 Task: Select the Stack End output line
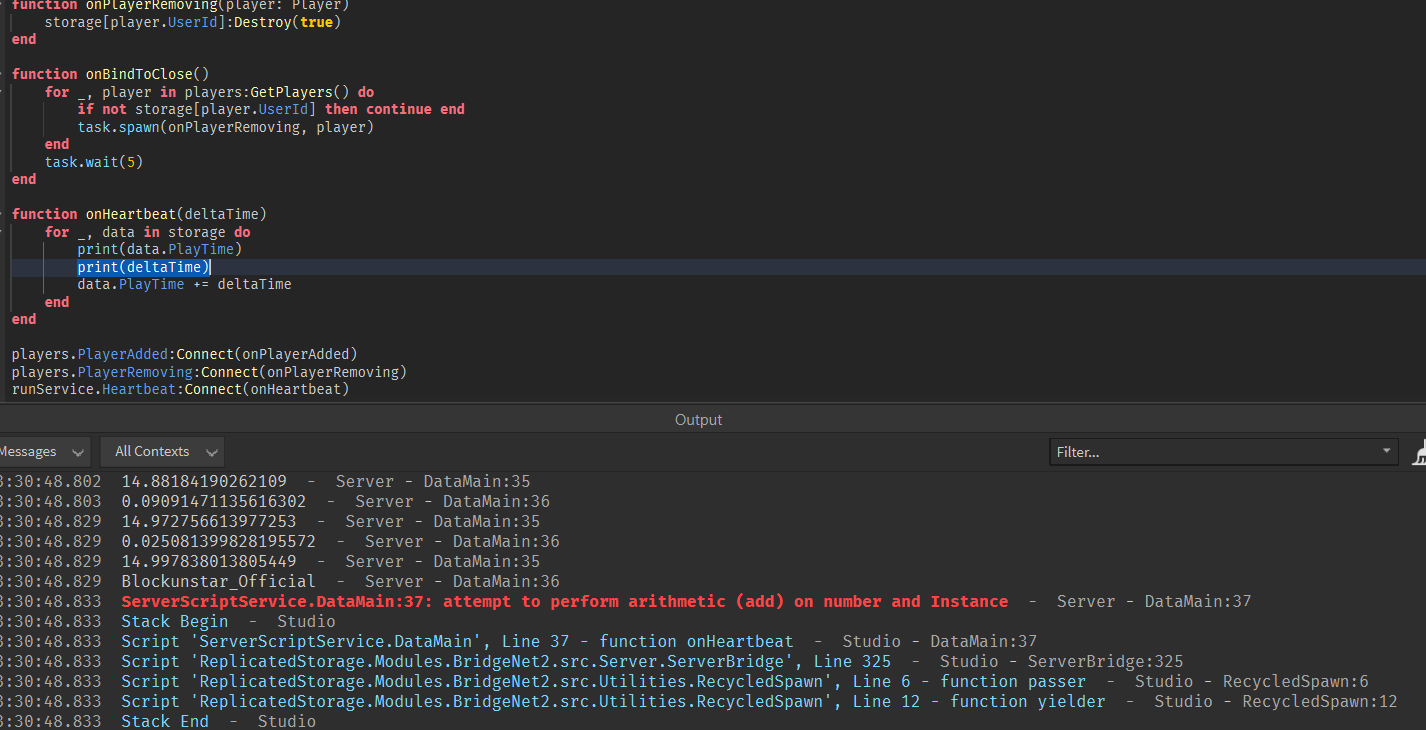point(165,722)
